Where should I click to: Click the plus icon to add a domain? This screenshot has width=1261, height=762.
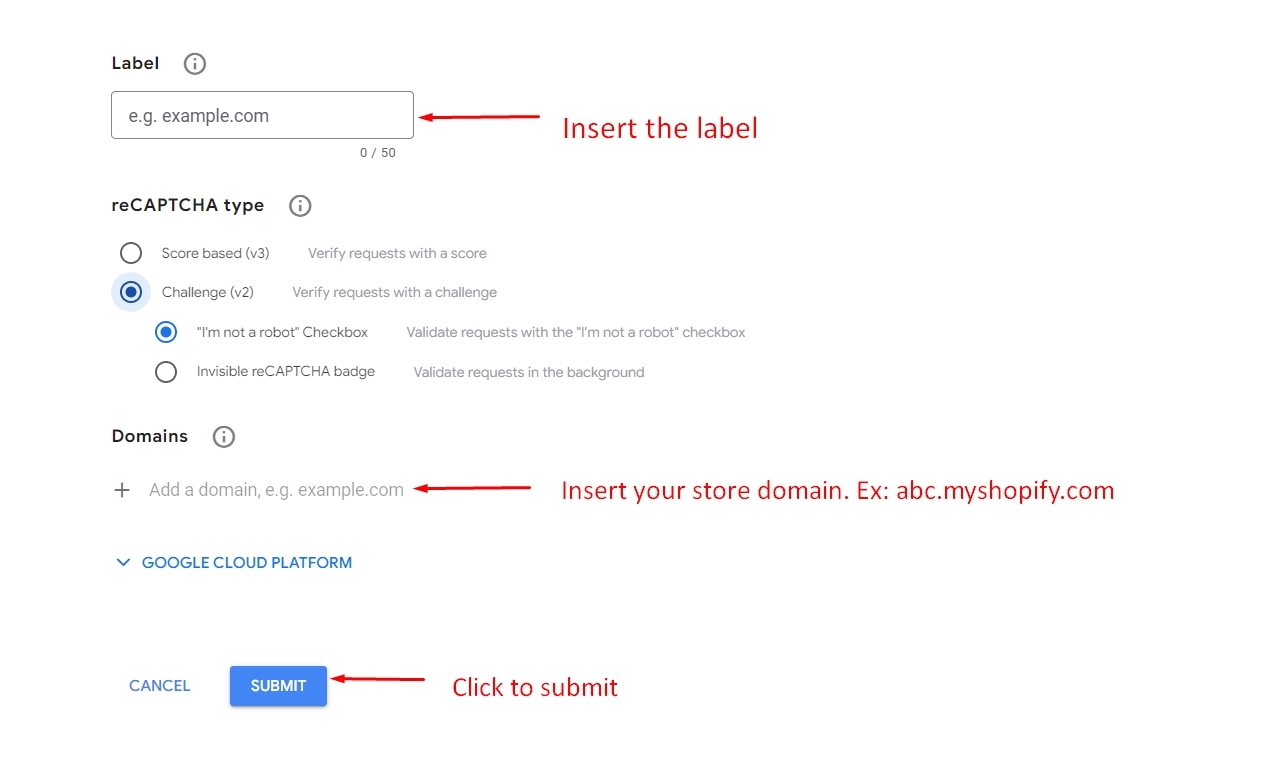[x=122, y=490]
